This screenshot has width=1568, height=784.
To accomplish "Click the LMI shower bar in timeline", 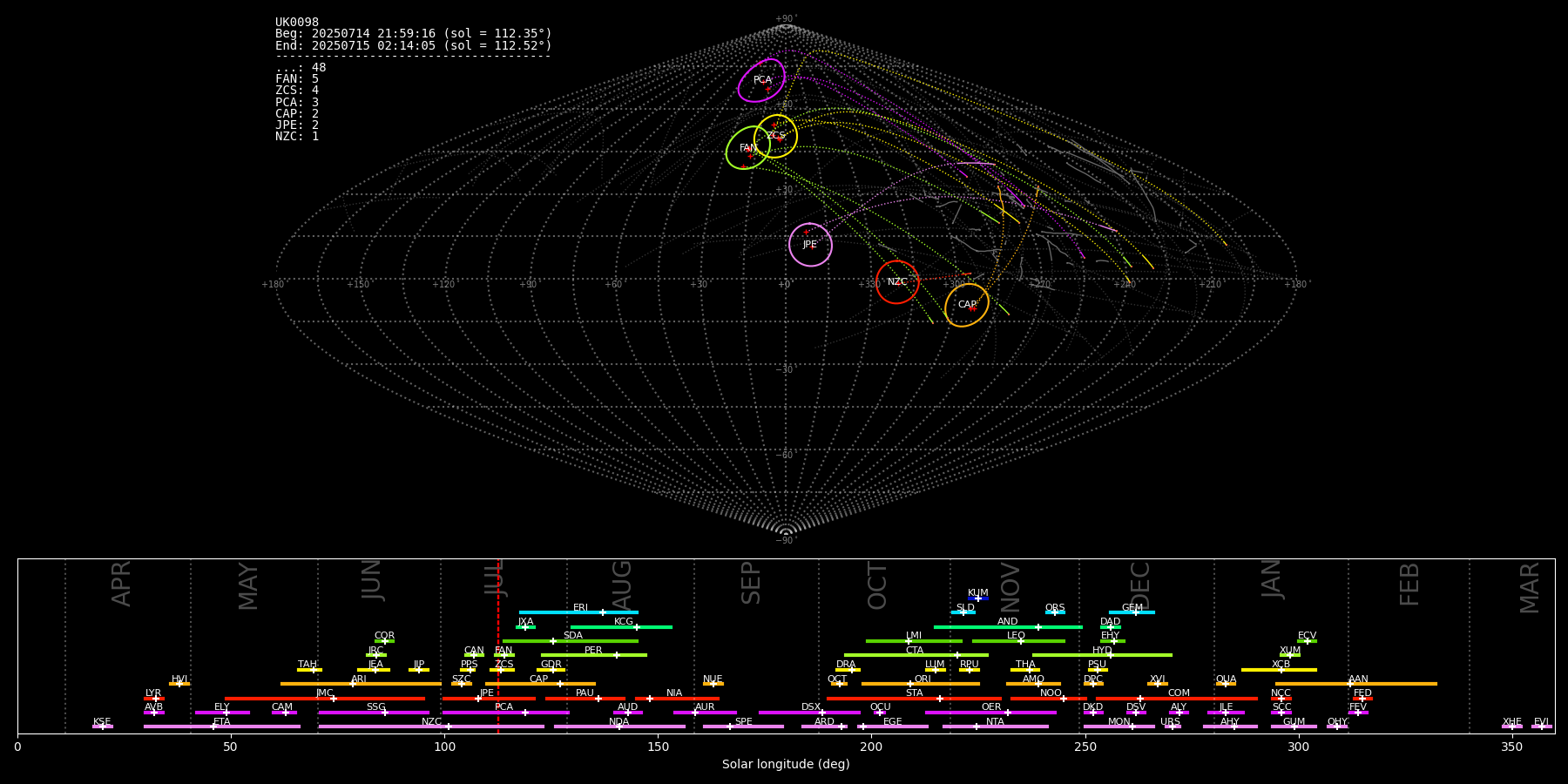I will [914, 641].
